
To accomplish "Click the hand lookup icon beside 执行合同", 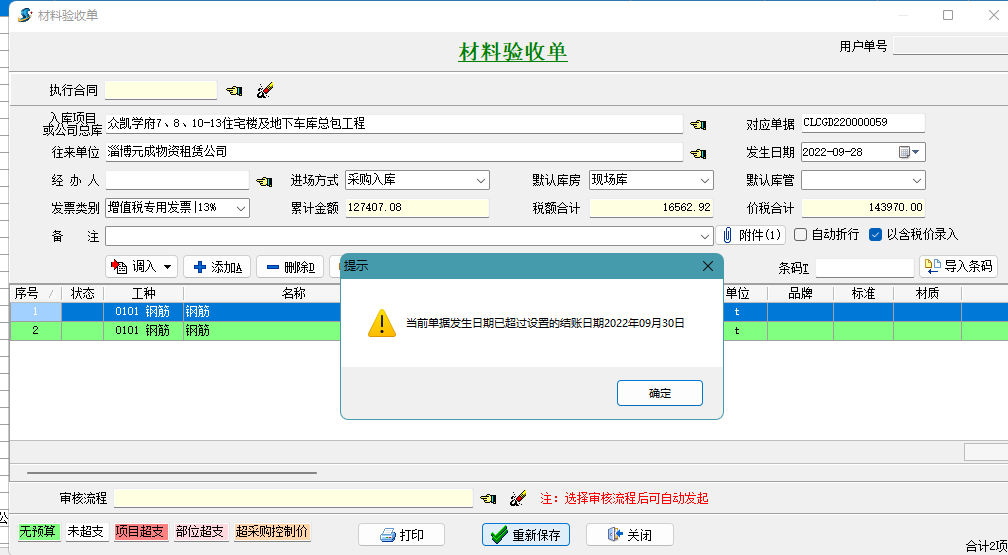I will 235,90.
